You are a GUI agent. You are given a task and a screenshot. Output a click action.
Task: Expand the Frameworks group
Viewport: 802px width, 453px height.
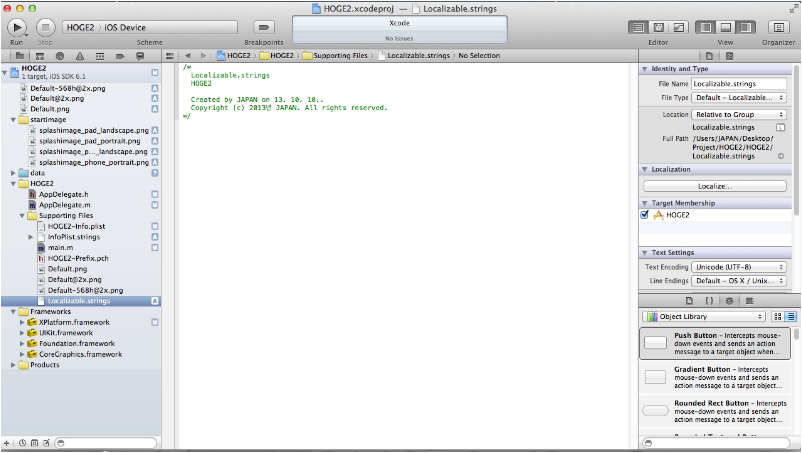(x=12, y=312)
